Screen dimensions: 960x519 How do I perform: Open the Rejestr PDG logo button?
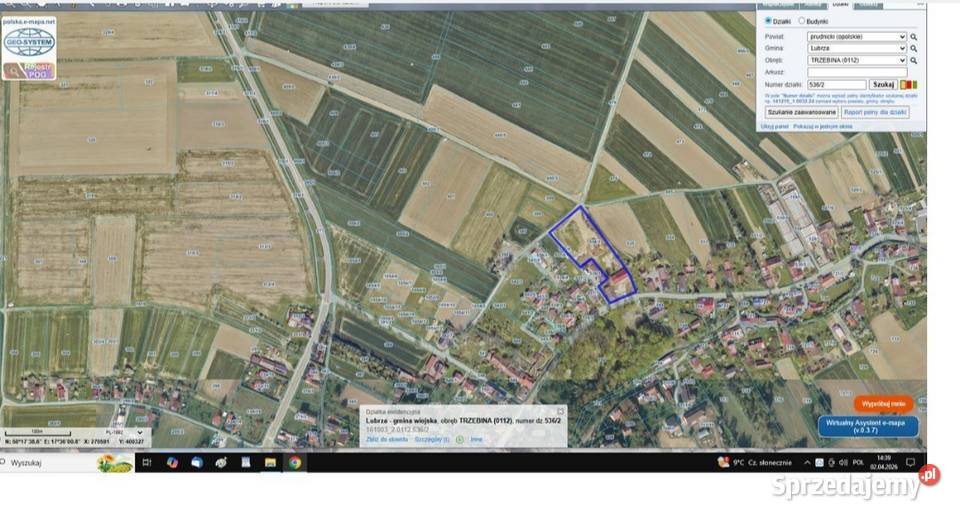click(x=29, y=70)
